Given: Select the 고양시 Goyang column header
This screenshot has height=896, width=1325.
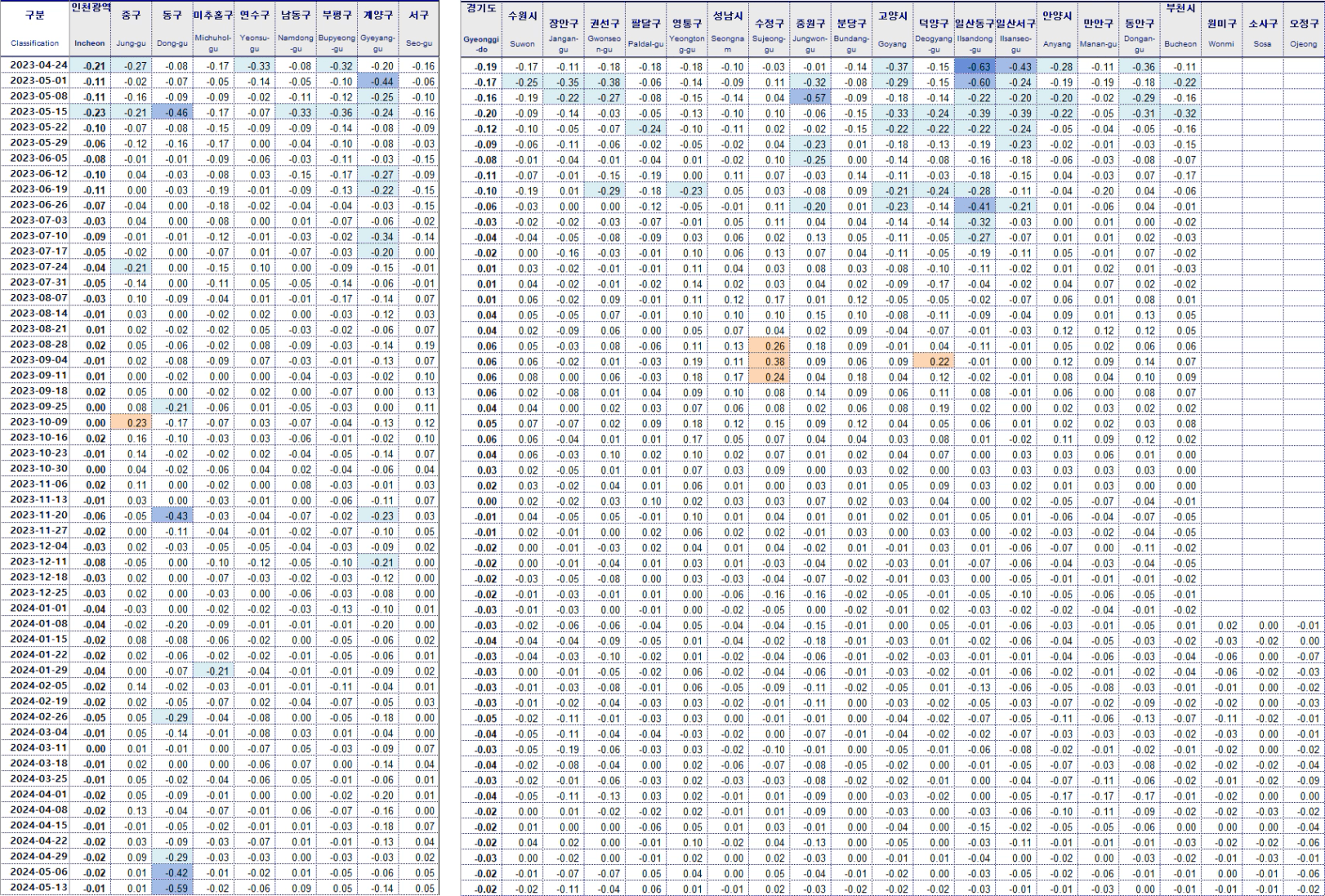Looking at the screenshot, I should (x=892, y=29).
